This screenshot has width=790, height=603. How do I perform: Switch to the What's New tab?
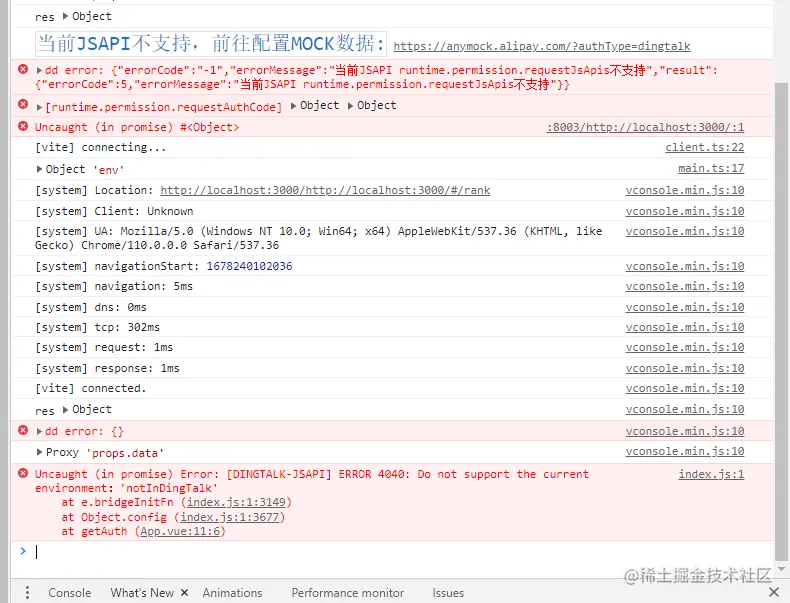[142, 593]
